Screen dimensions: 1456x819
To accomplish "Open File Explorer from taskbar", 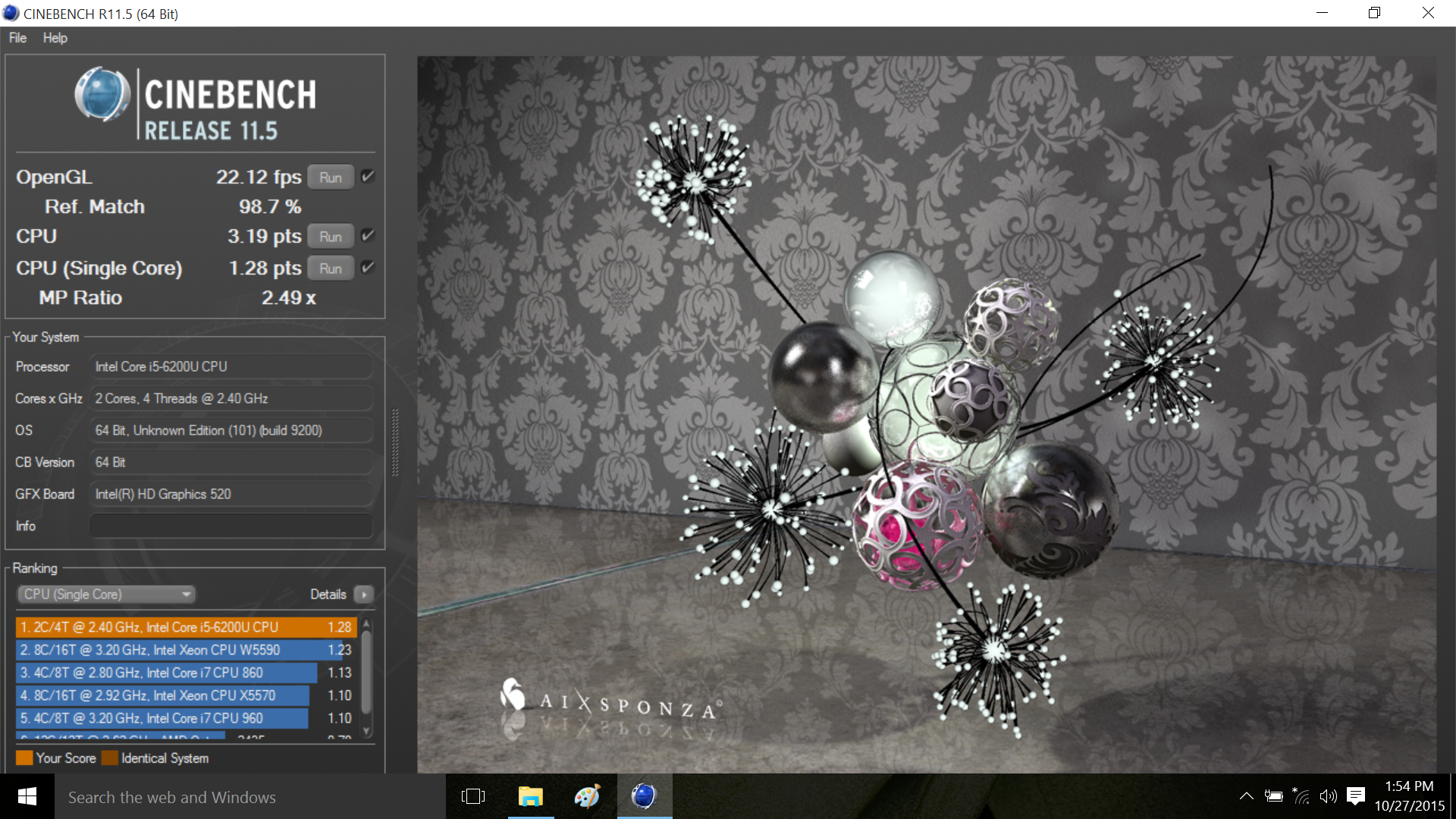I will click(x=530, y=796).
